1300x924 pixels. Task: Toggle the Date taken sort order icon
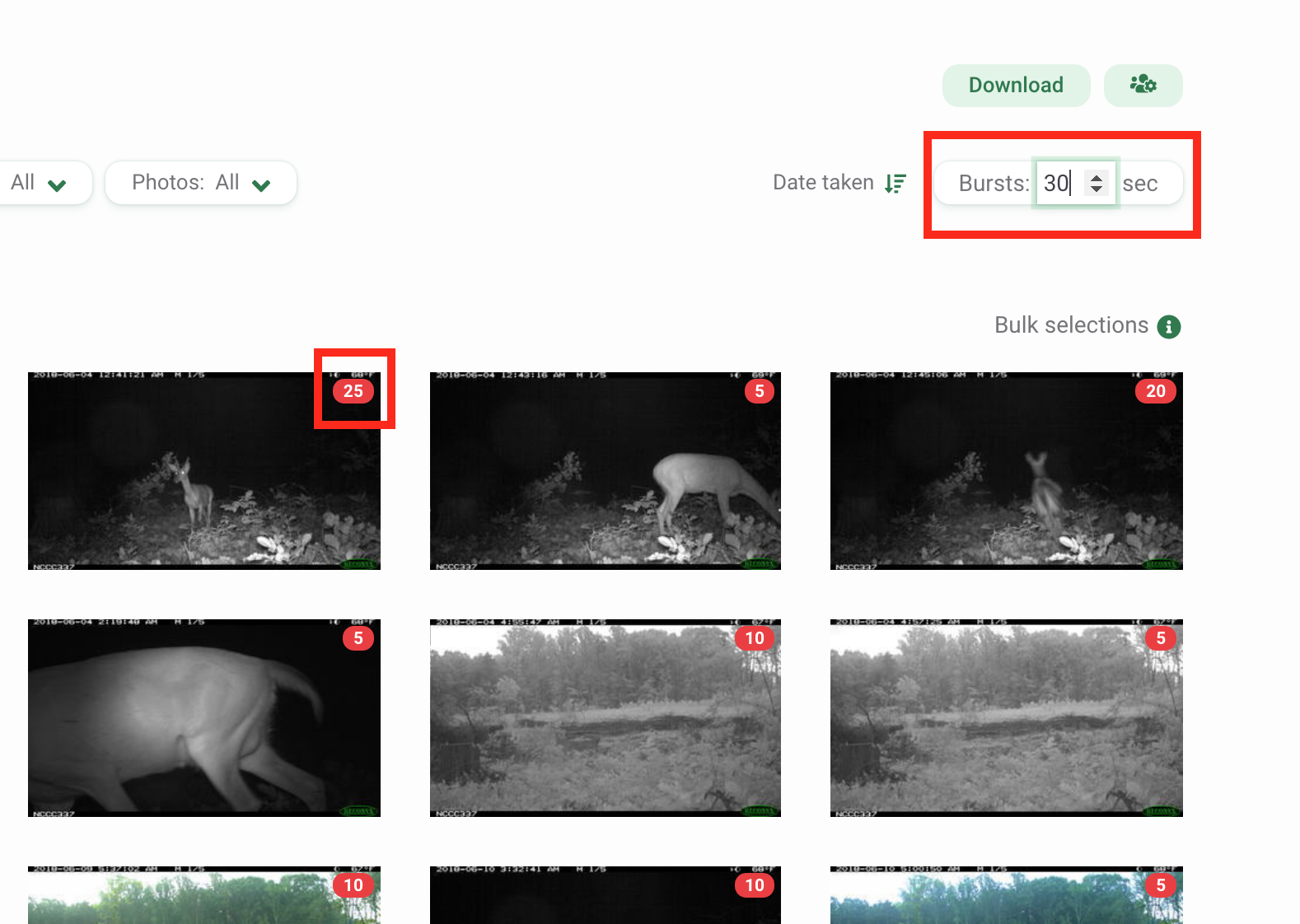click(x=896, y=183)
